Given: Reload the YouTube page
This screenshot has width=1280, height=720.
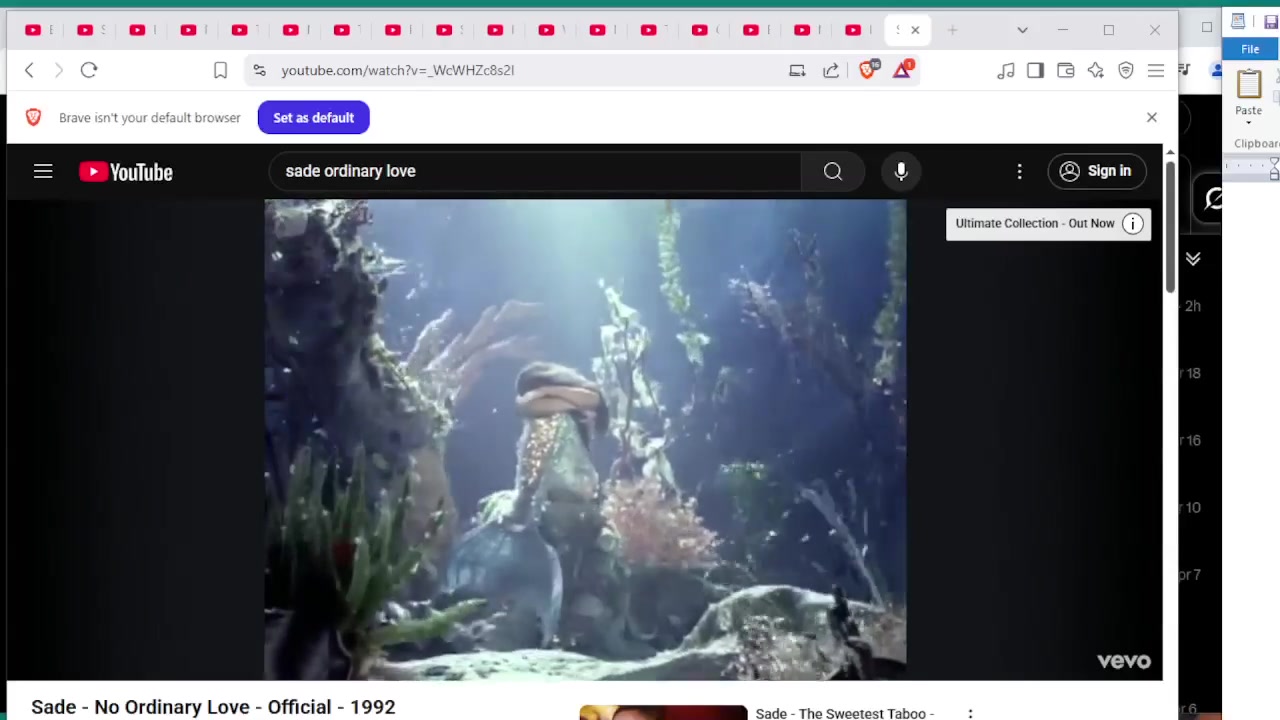Looking at the screenshot, I should point(89,70).
